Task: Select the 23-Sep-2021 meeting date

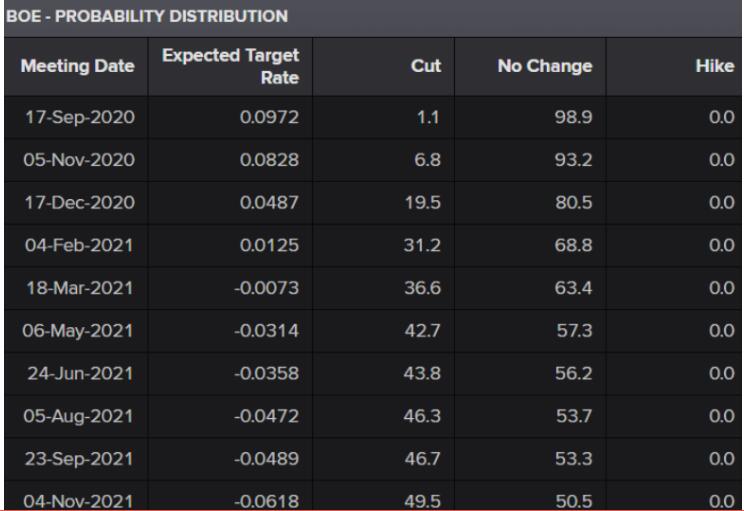Action: tap(79, 459)
